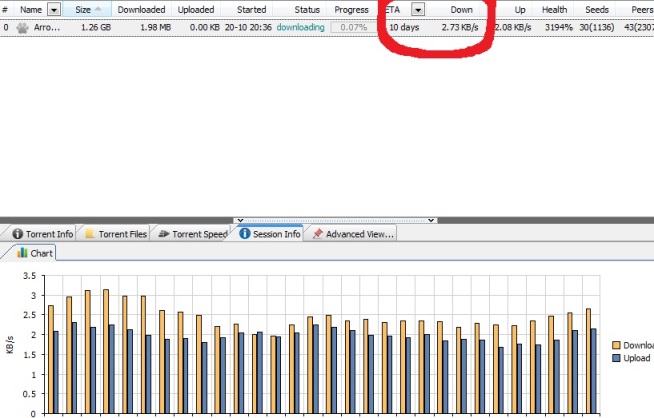This screenshot has width=654, height=418.
Task: Sort by the Status column header
Action: pos(307,9)
